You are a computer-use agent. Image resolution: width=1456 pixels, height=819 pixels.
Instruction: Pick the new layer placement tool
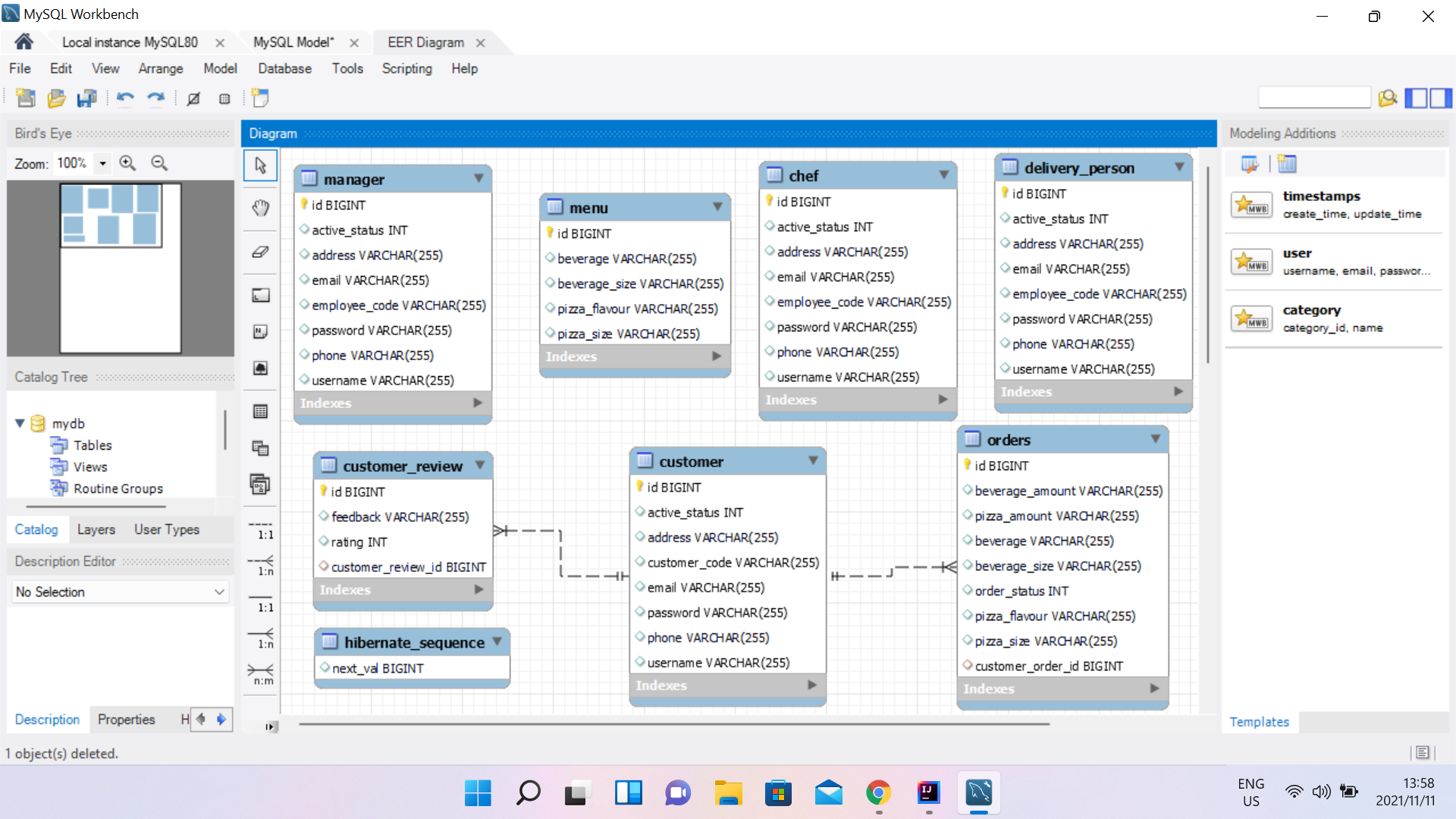click(260, 296)
